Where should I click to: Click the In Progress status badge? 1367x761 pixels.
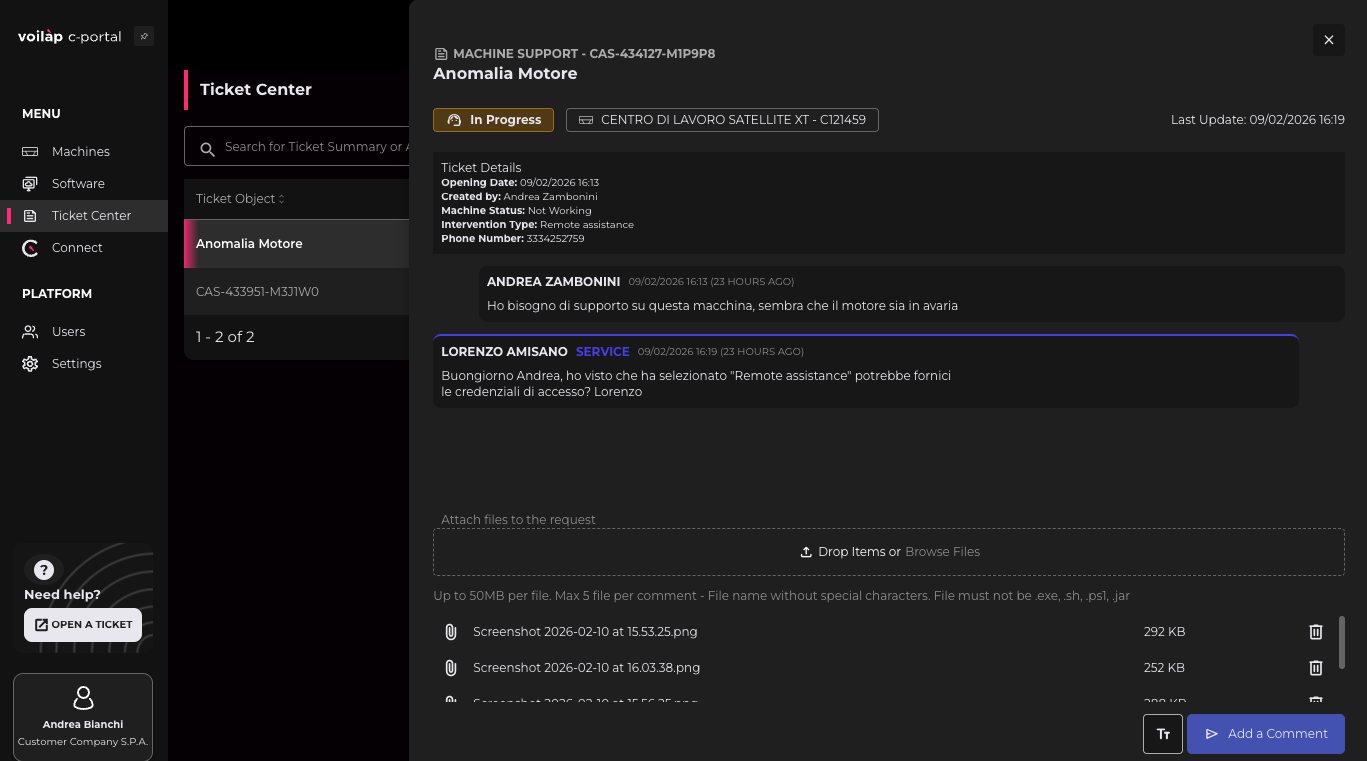(493, 120)
